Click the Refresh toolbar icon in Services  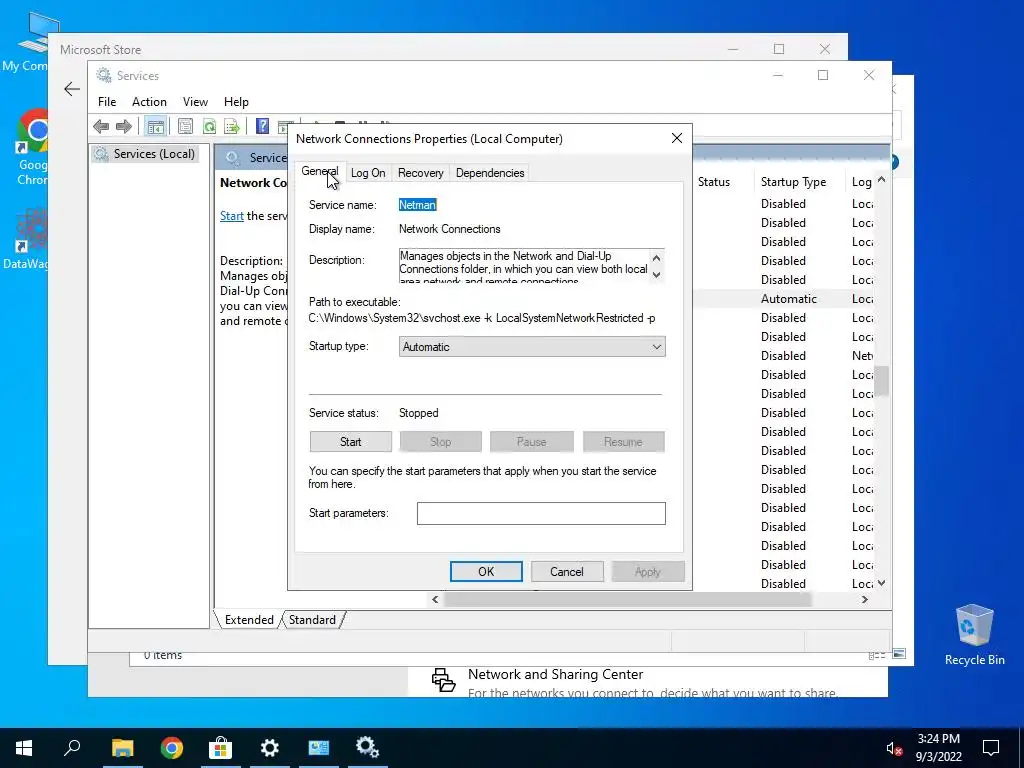pos(209,126)
